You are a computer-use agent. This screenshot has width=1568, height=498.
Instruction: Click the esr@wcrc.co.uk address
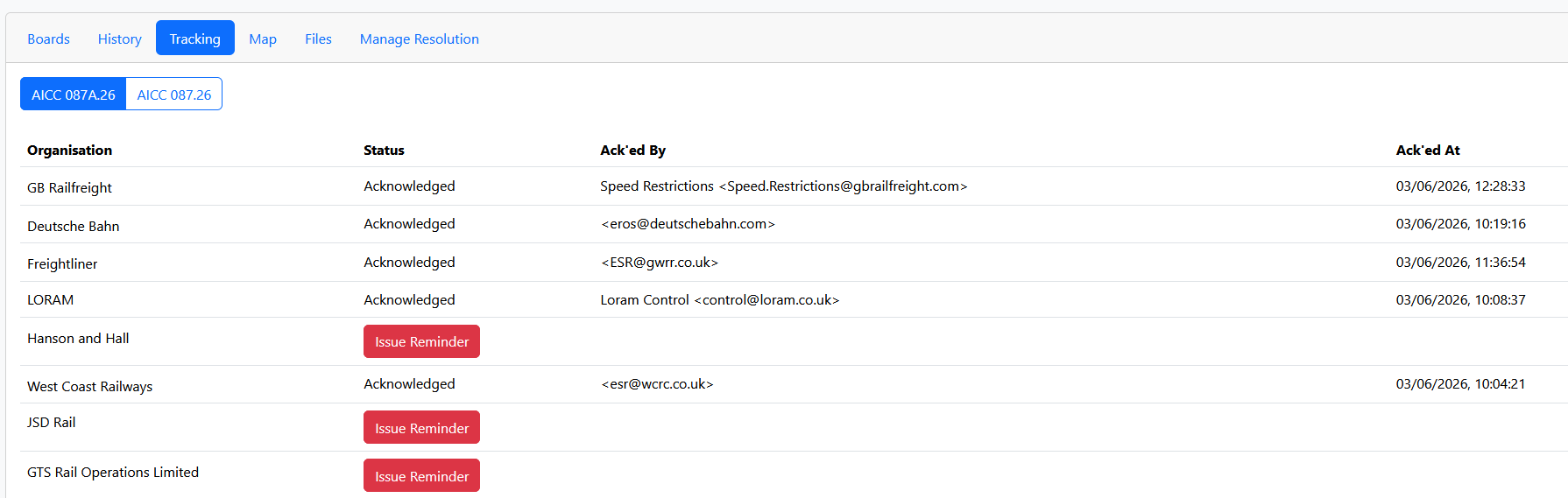(657, 383)
